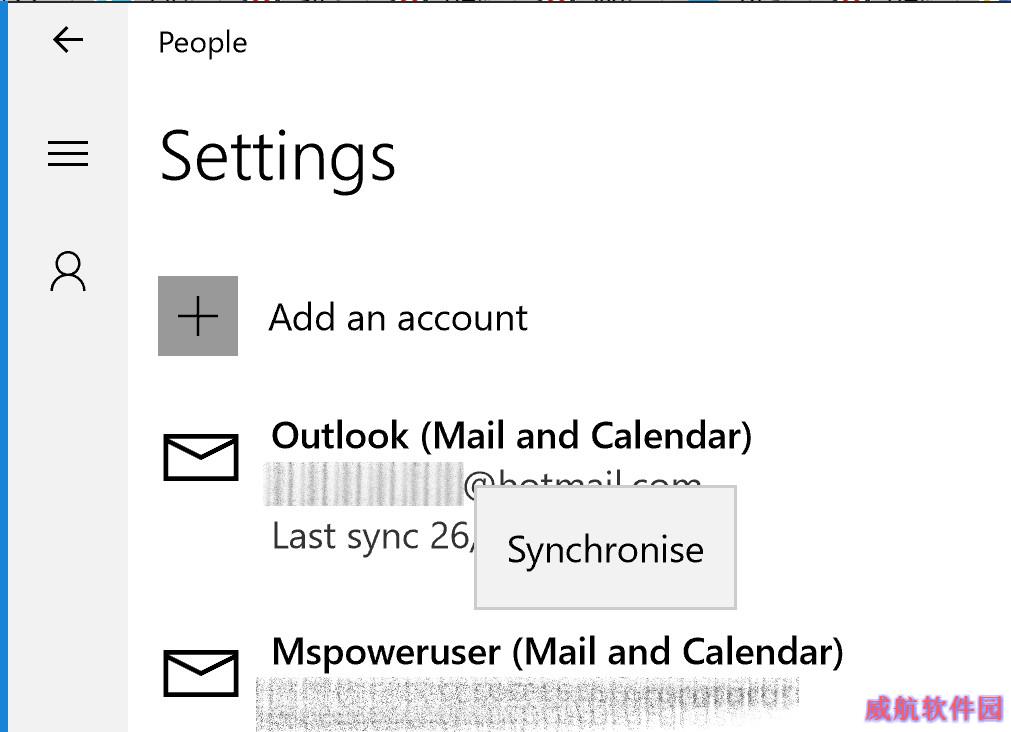The width and height of the screenshot is (1011, 732).
Task: Choose Synchronise from the context menu
Action: (605, 548)
